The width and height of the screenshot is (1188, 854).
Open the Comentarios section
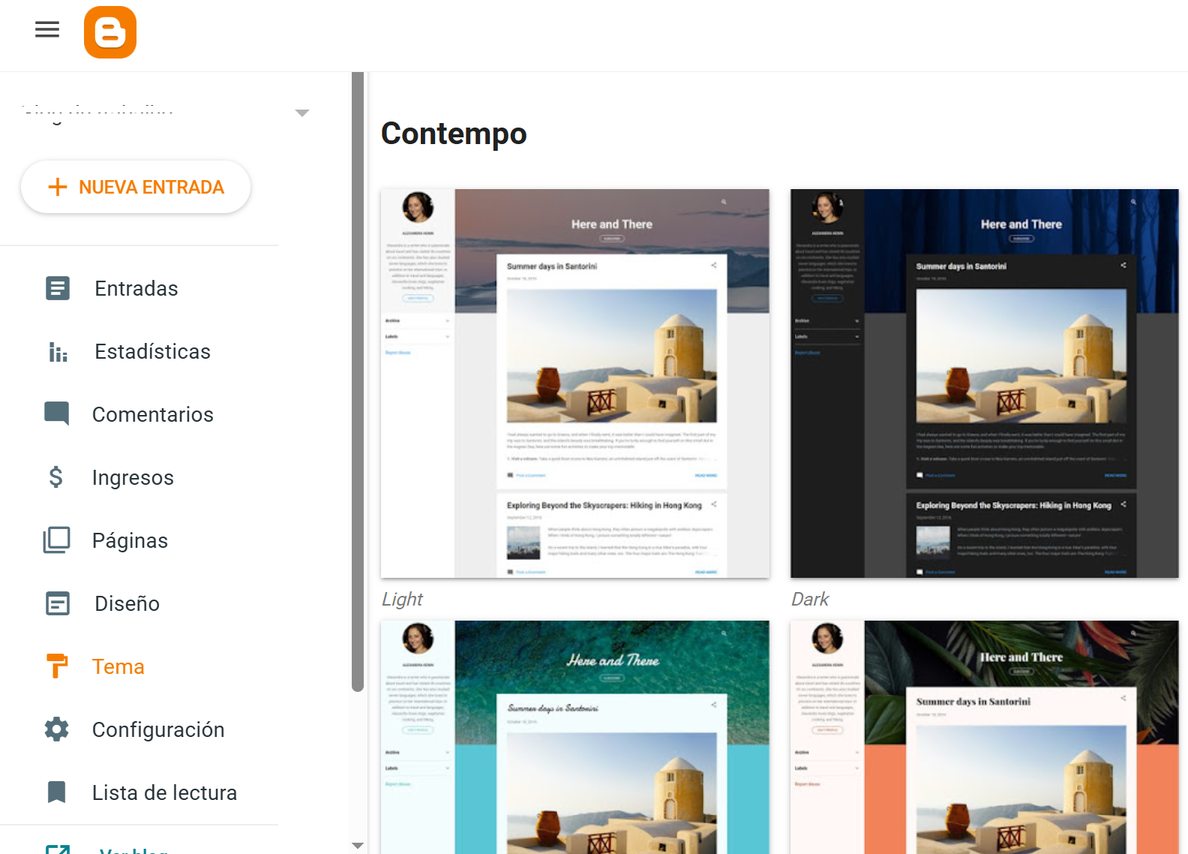pos(152,414)
